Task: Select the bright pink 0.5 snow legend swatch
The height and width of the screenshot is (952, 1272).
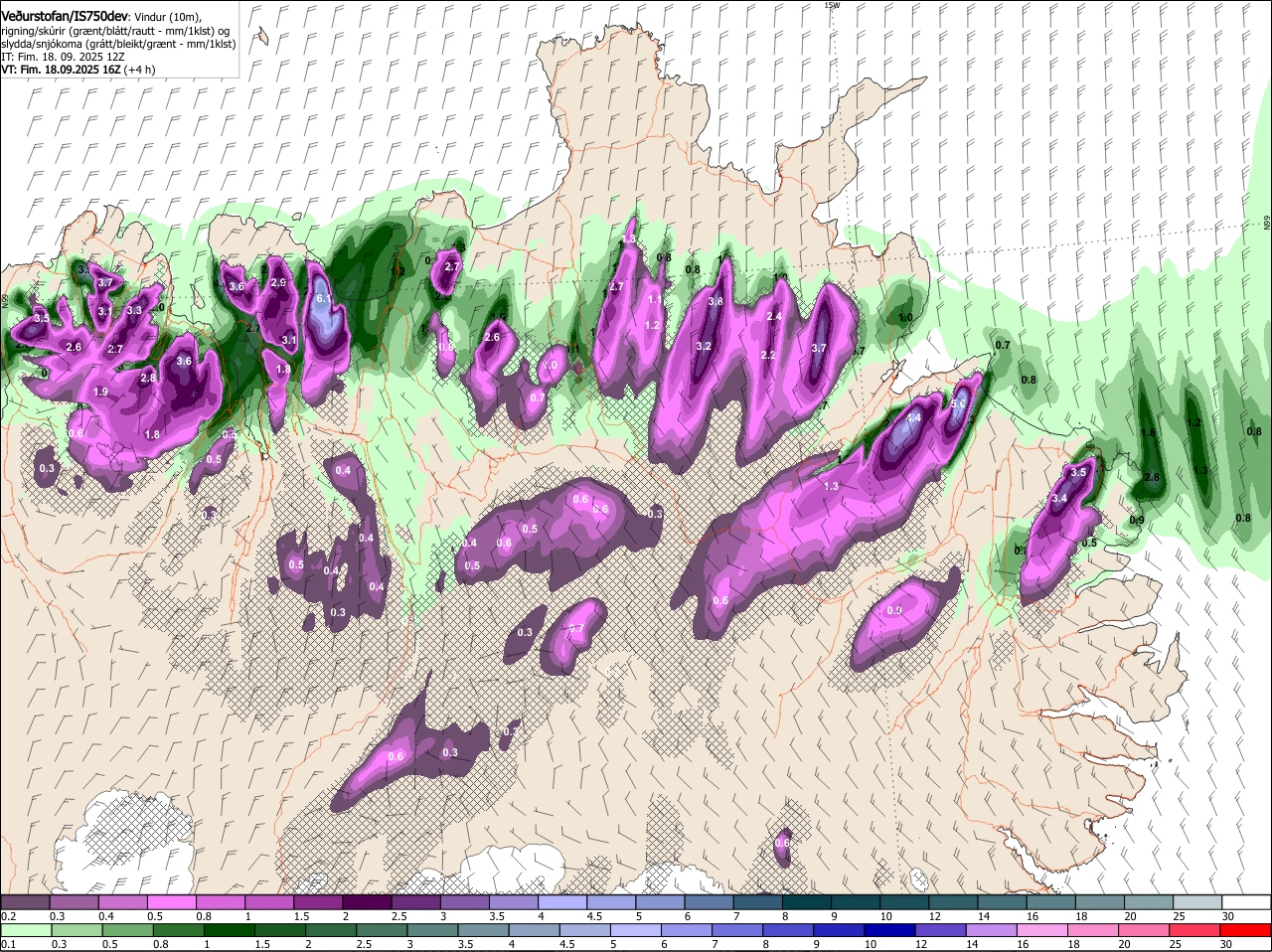Action: (x=171, y=902)
